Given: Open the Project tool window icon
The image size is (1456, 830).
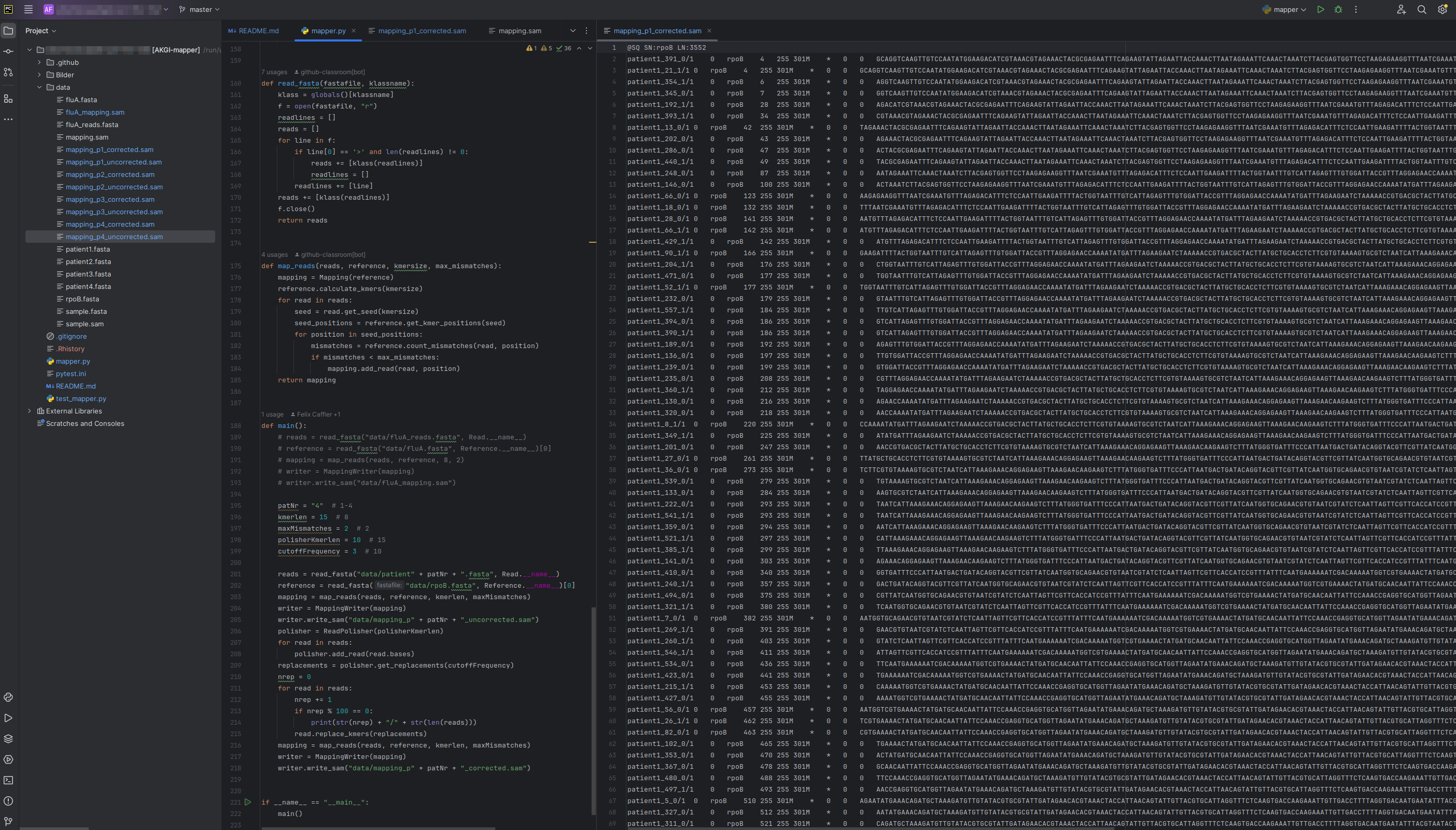Looking at the screenshot, I should click(x=8, y=31).
